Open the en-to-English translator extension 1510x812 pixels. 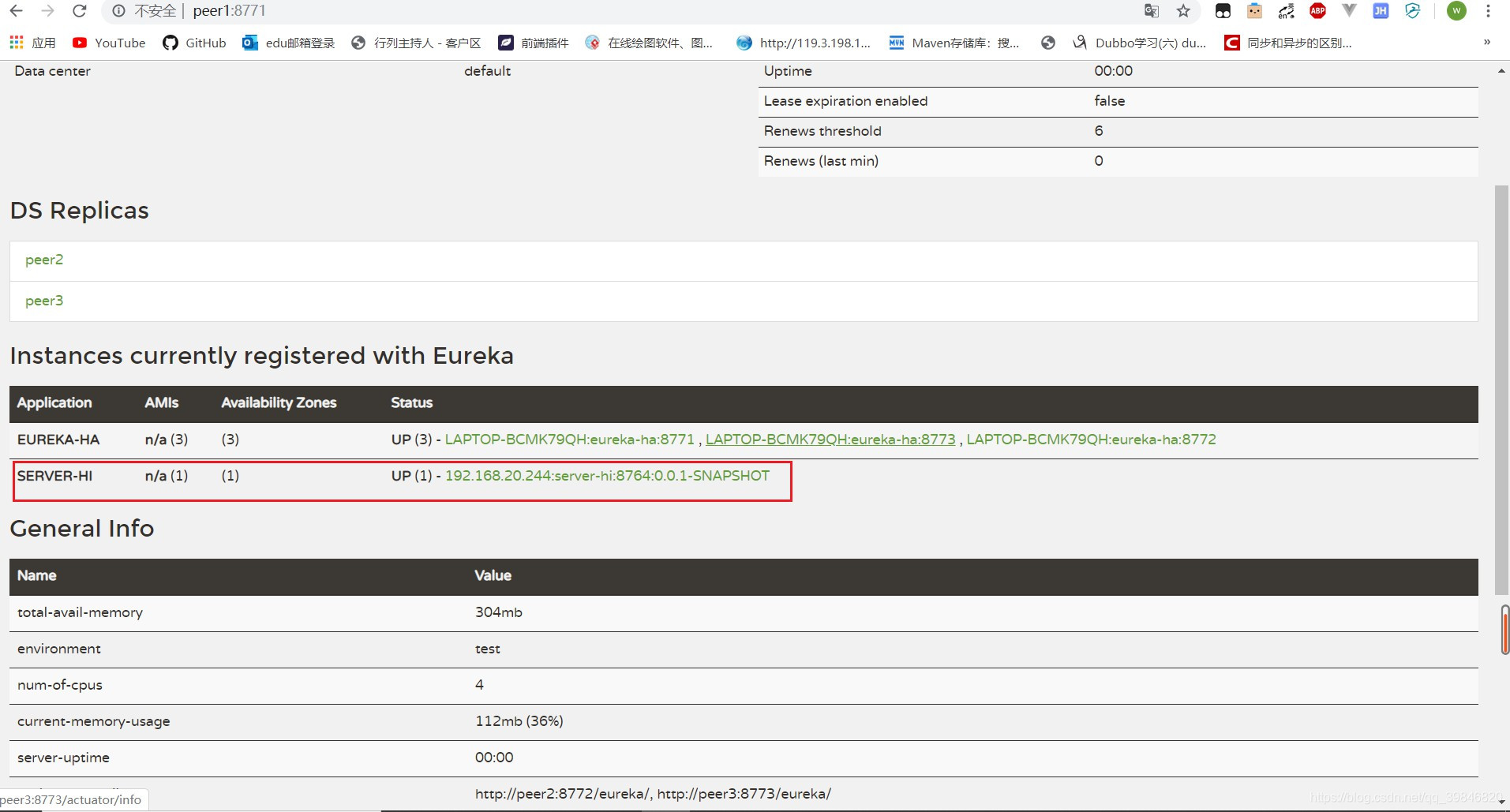1286,11
